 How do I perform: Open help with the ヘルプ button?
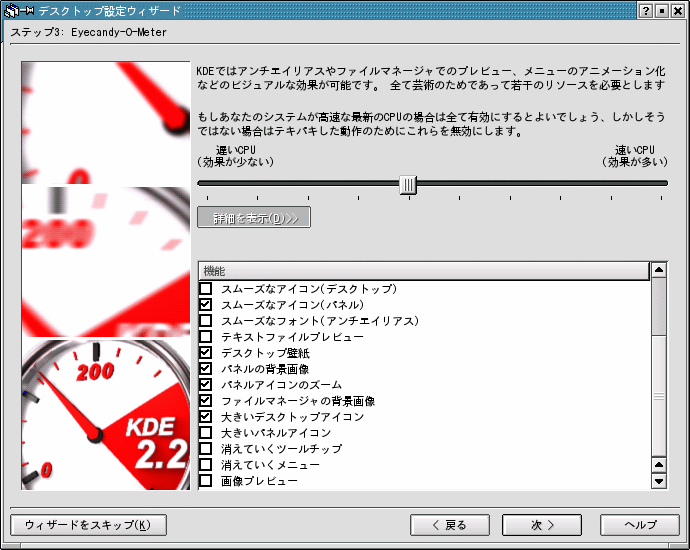(640, 525)
